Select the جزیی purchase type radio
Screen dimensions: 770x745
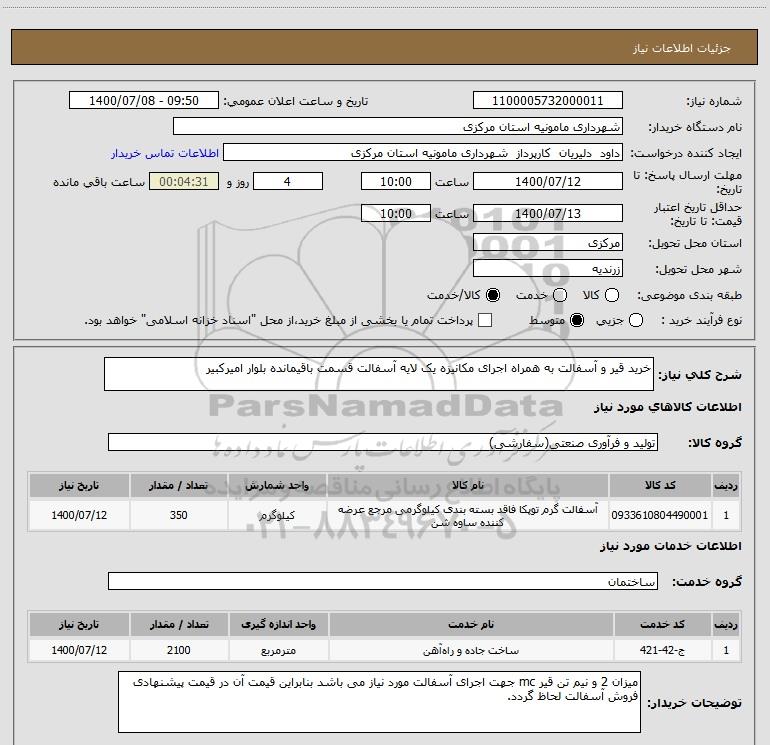[636, 321]
